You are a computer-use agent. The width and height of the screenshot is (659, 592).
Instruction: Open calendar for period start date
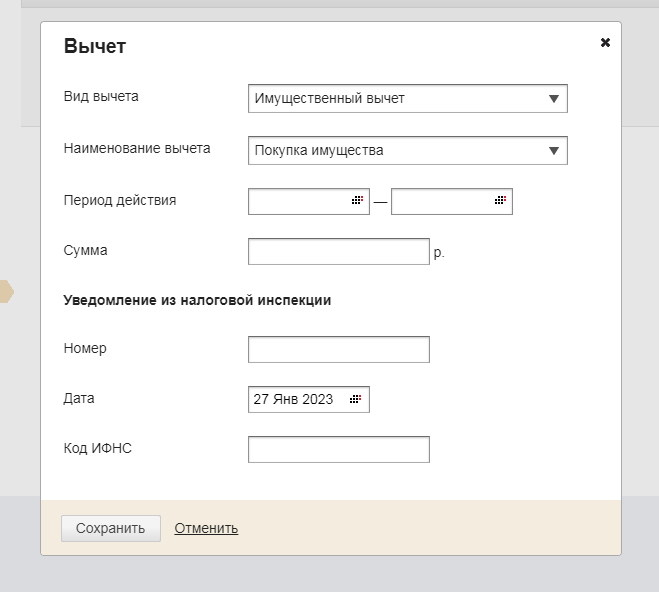pos(357,201)
